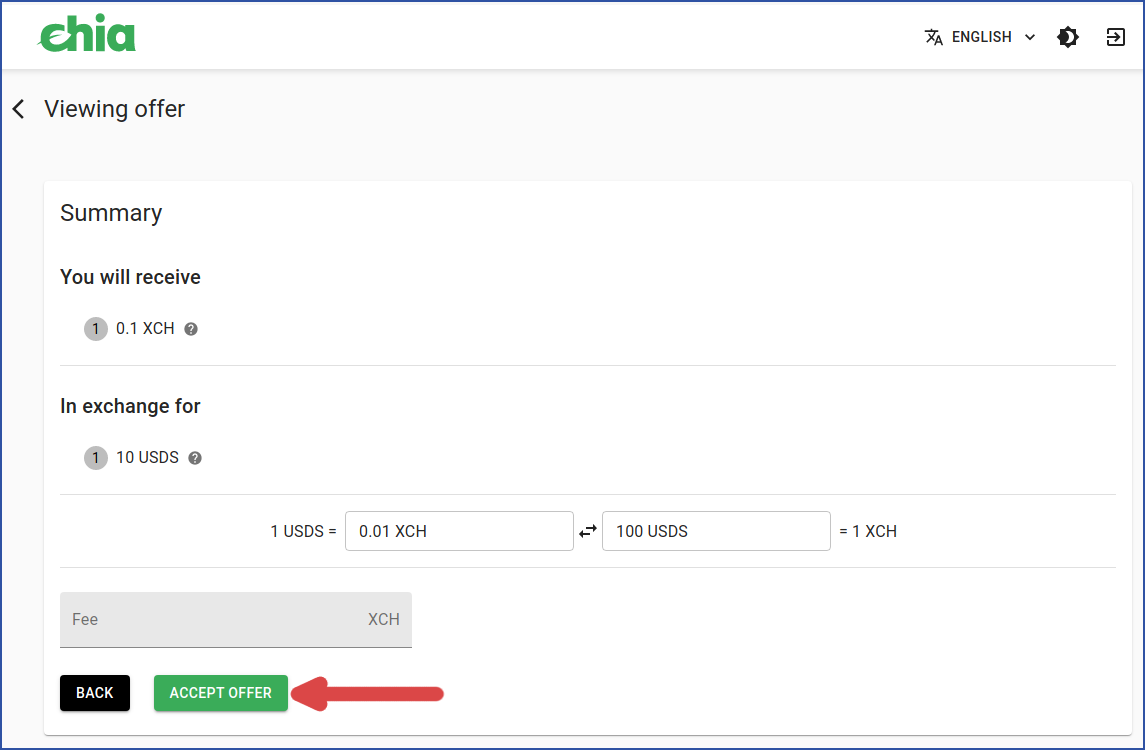The image size is (1145, 750).
Task: Click the number 1 badge beside 0.1 XCH
Action: coord(96,329)
